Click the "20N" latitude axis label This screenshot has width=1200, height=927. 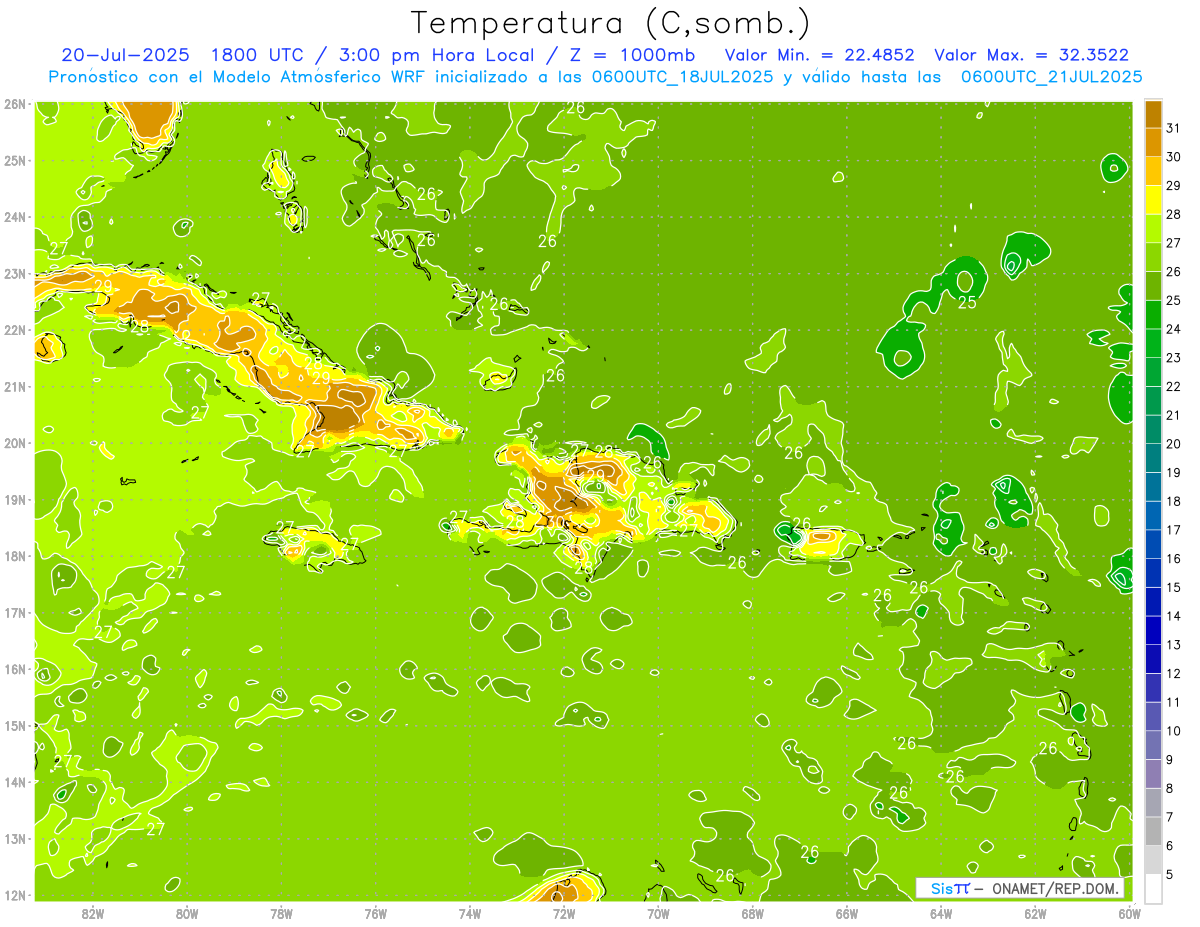pos(15,443)
